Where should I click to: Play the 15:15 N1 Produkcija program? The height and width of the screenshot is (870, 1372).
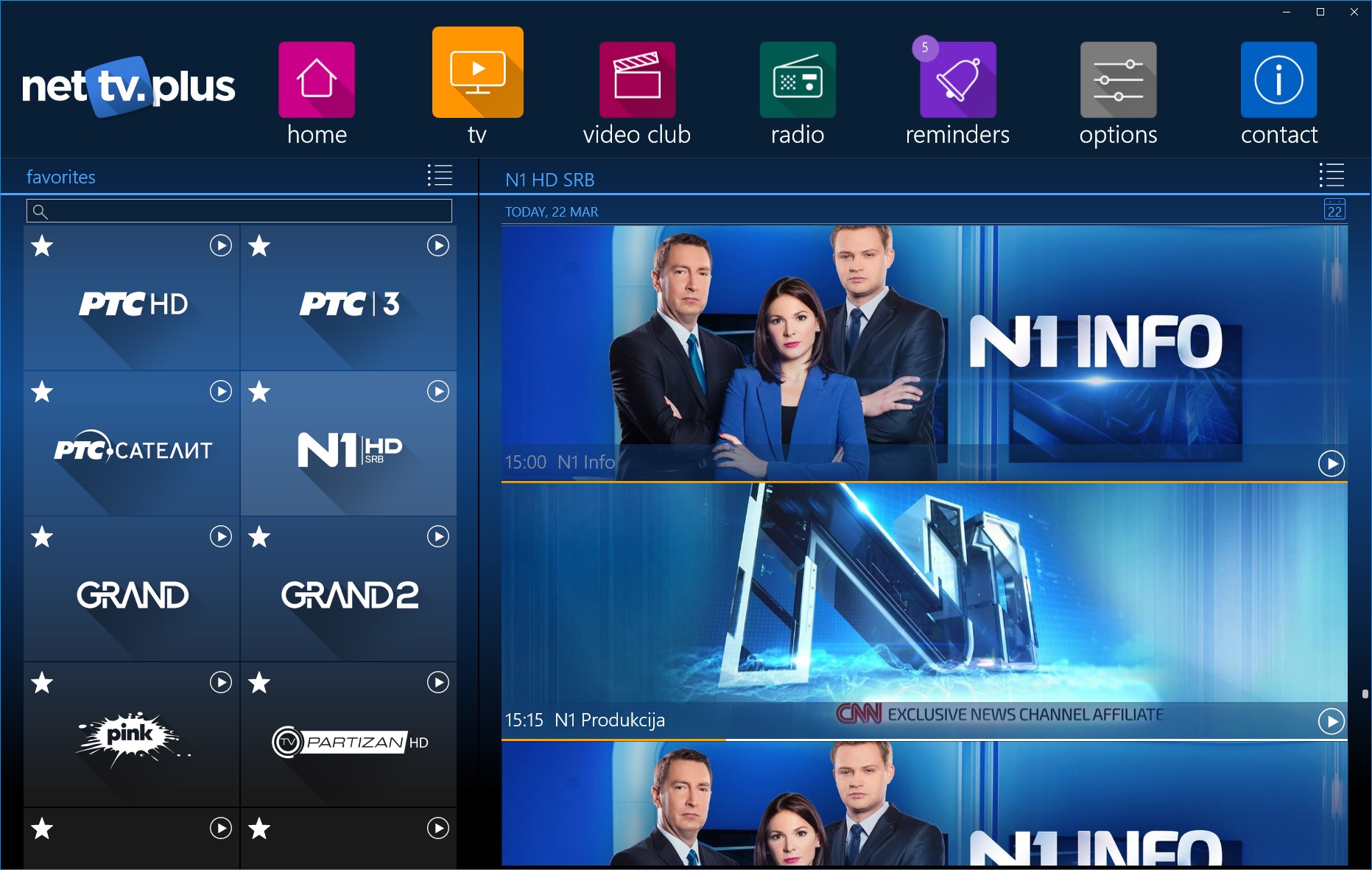click(x=1331, y=721)
